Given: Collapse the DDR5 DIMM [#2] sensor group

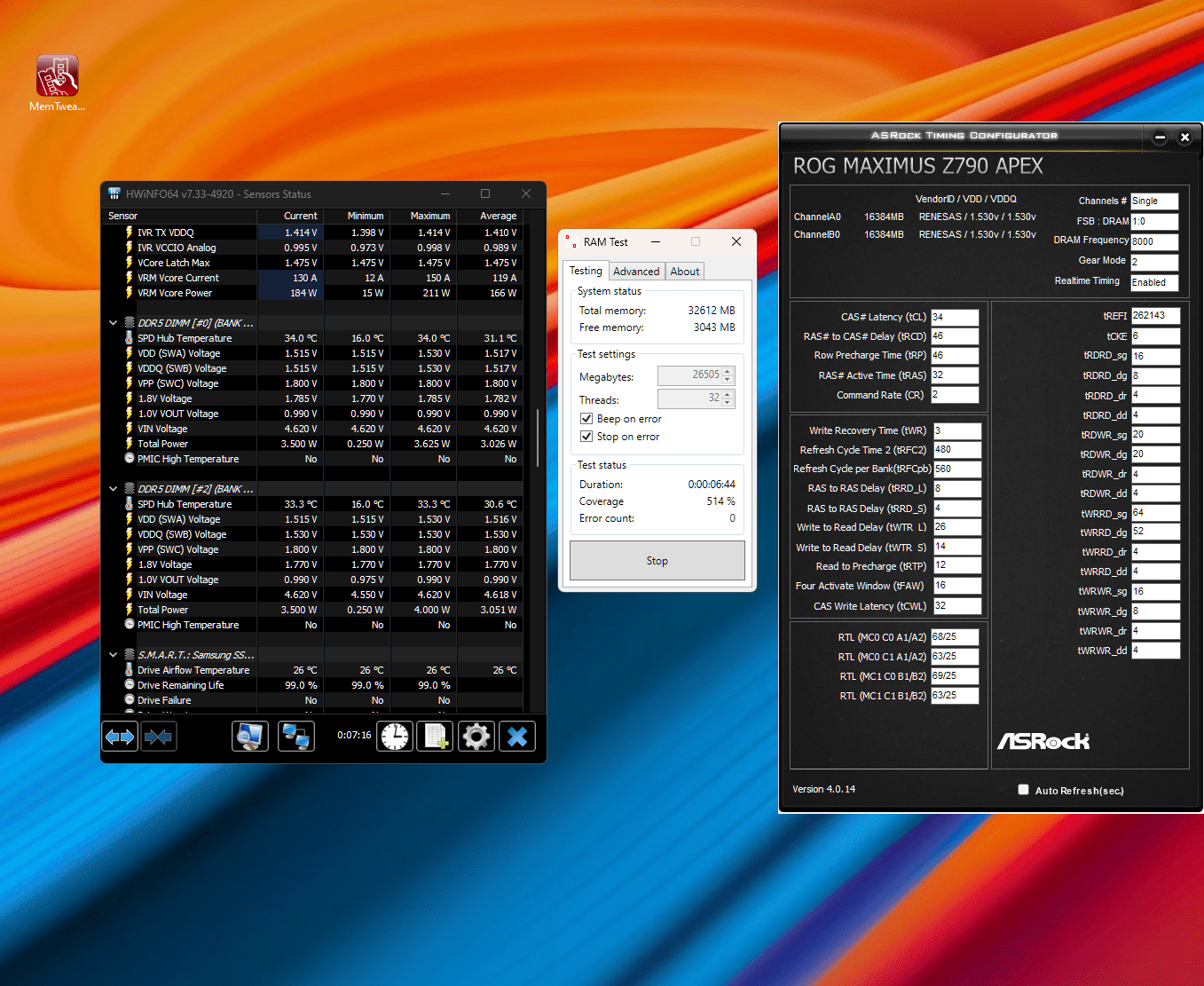Looking at the screenshot, I should pos(113,489).
